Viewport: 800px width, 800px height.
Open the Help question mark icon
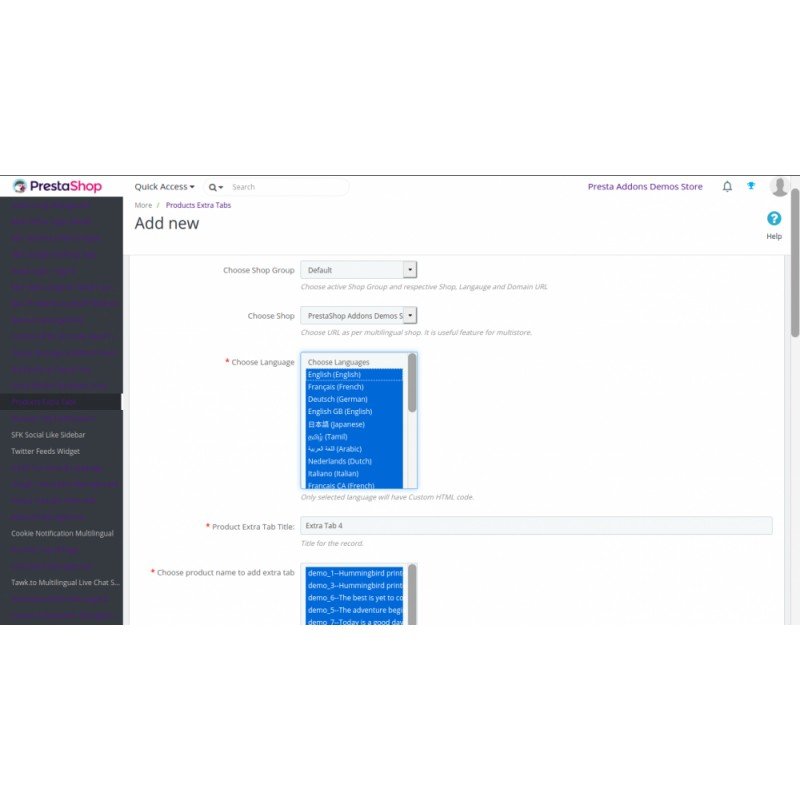point(774,218)
